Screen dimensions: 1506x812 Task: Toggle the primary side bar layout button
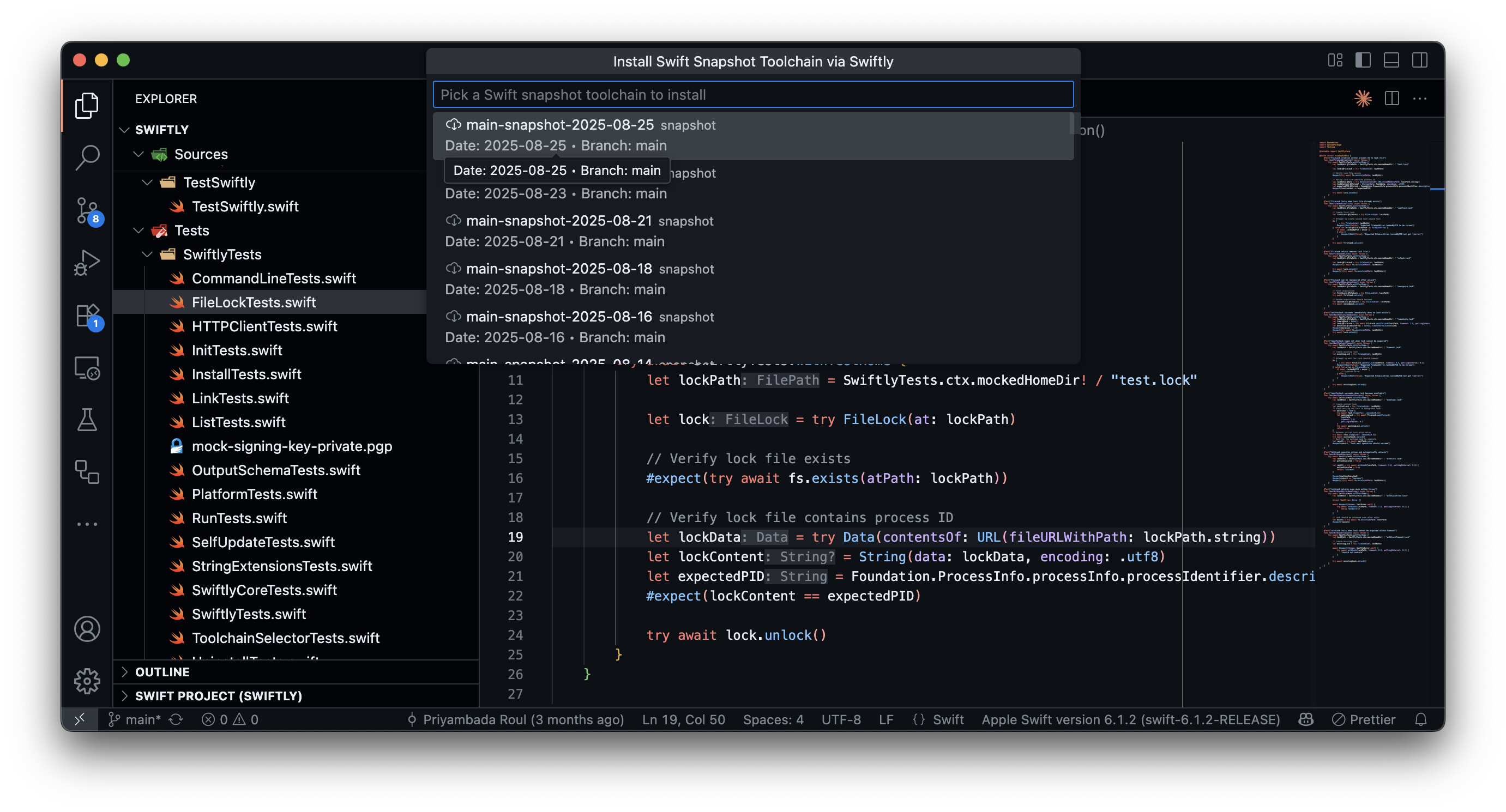click(1363, 60)
